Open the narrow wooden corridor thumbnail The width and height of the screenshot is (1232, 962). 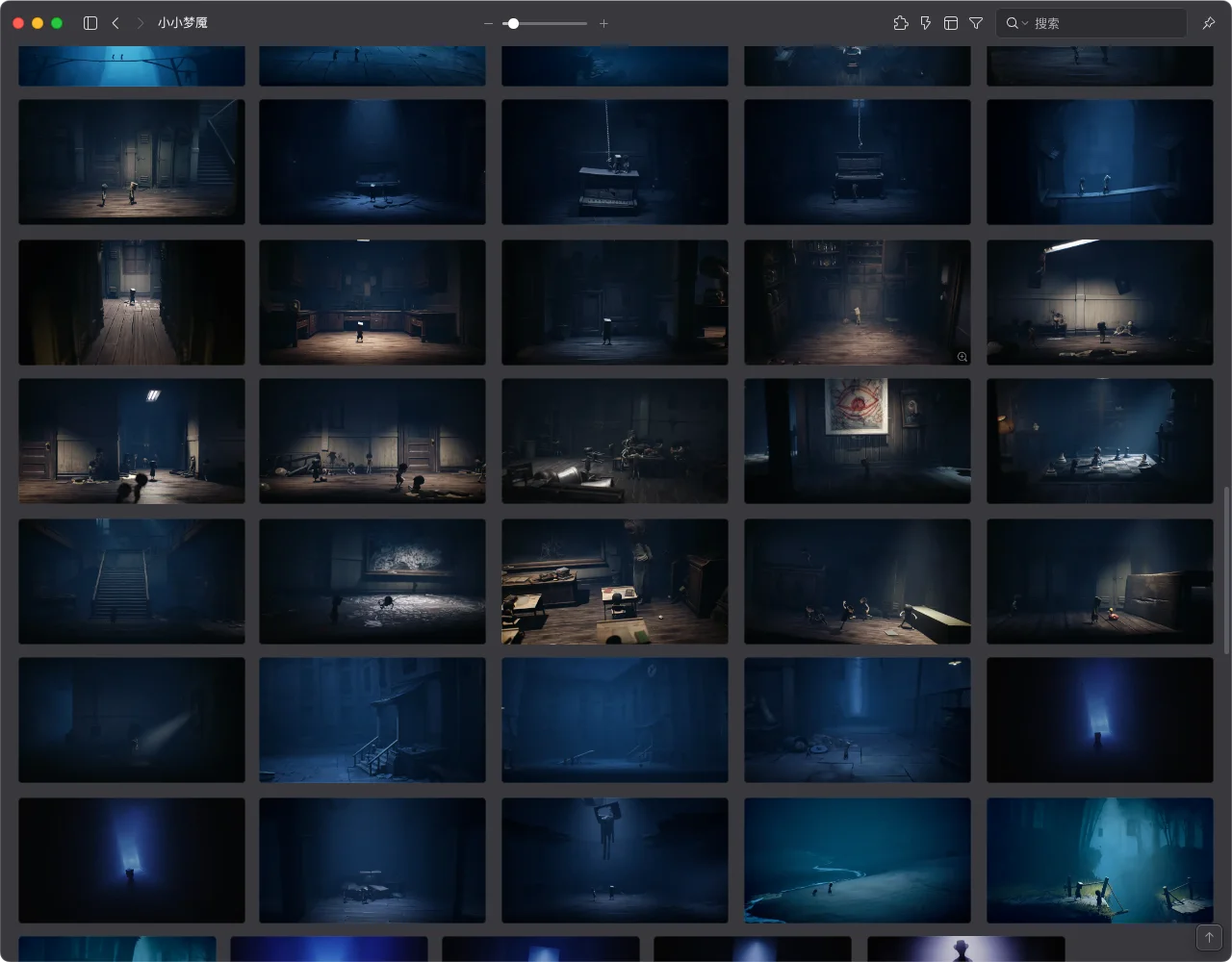coord(132,302)
